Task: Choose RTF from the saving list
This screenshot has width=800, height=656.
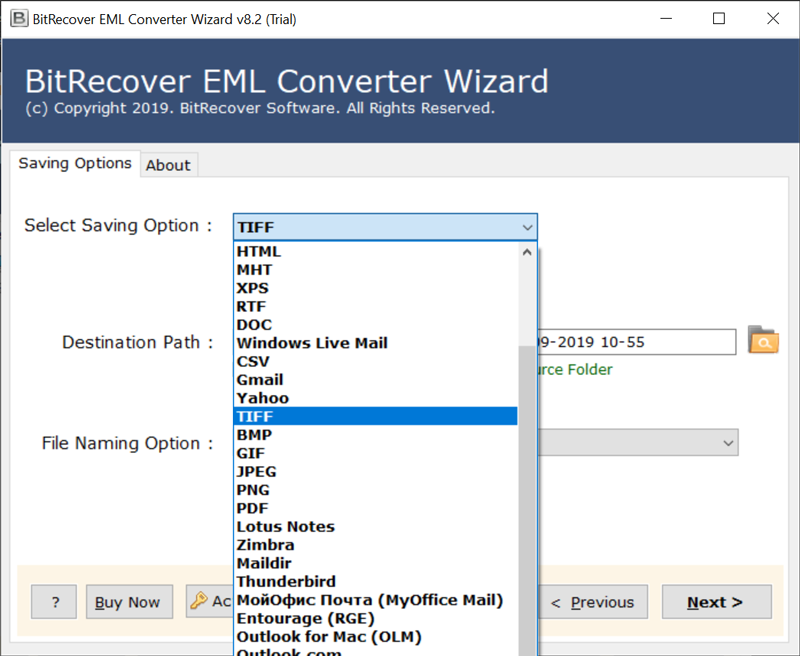Action: tap(375, 307)
